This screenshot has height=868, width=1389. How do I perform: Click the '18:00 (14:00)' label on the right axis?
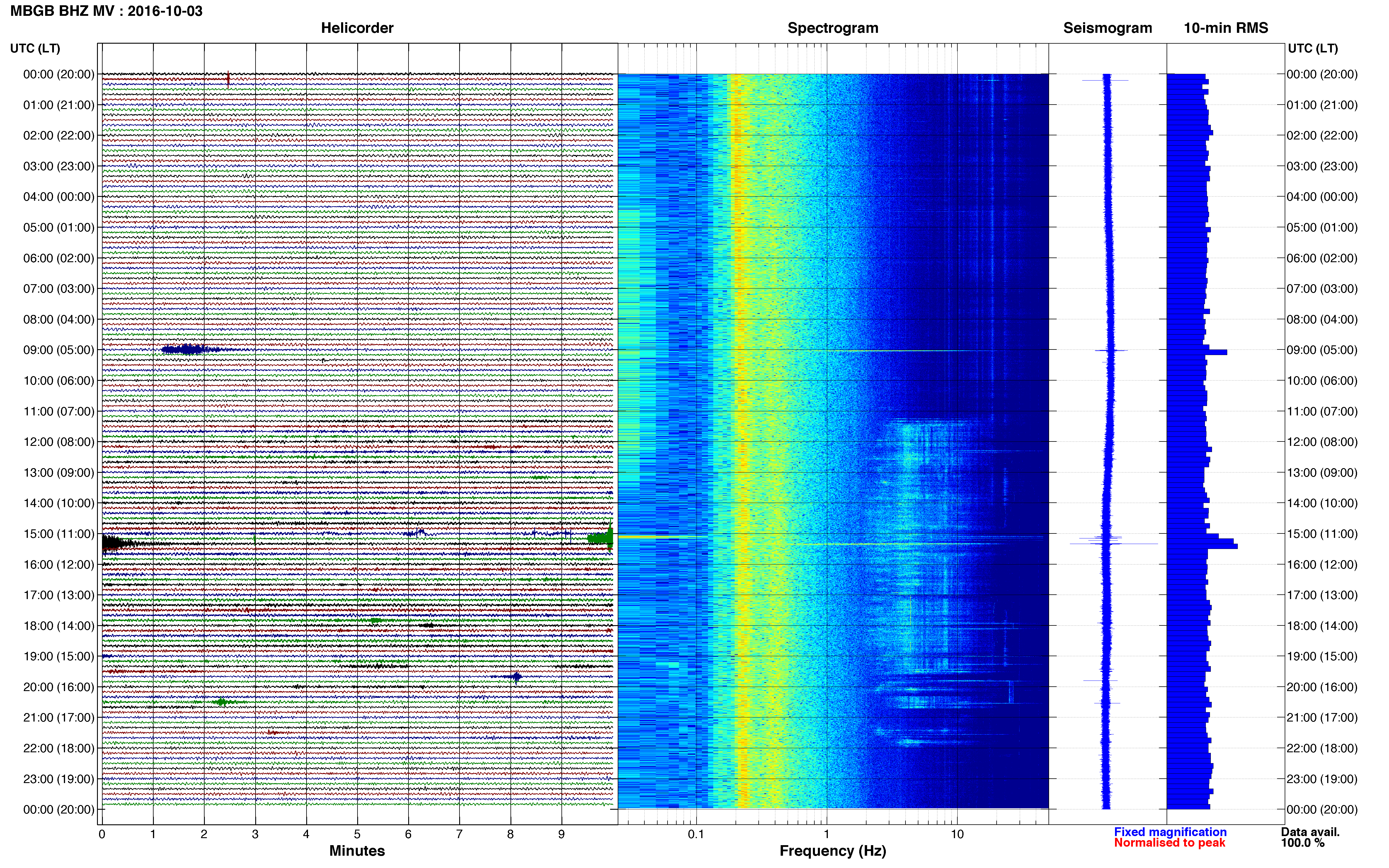[x=1322, y=626]
